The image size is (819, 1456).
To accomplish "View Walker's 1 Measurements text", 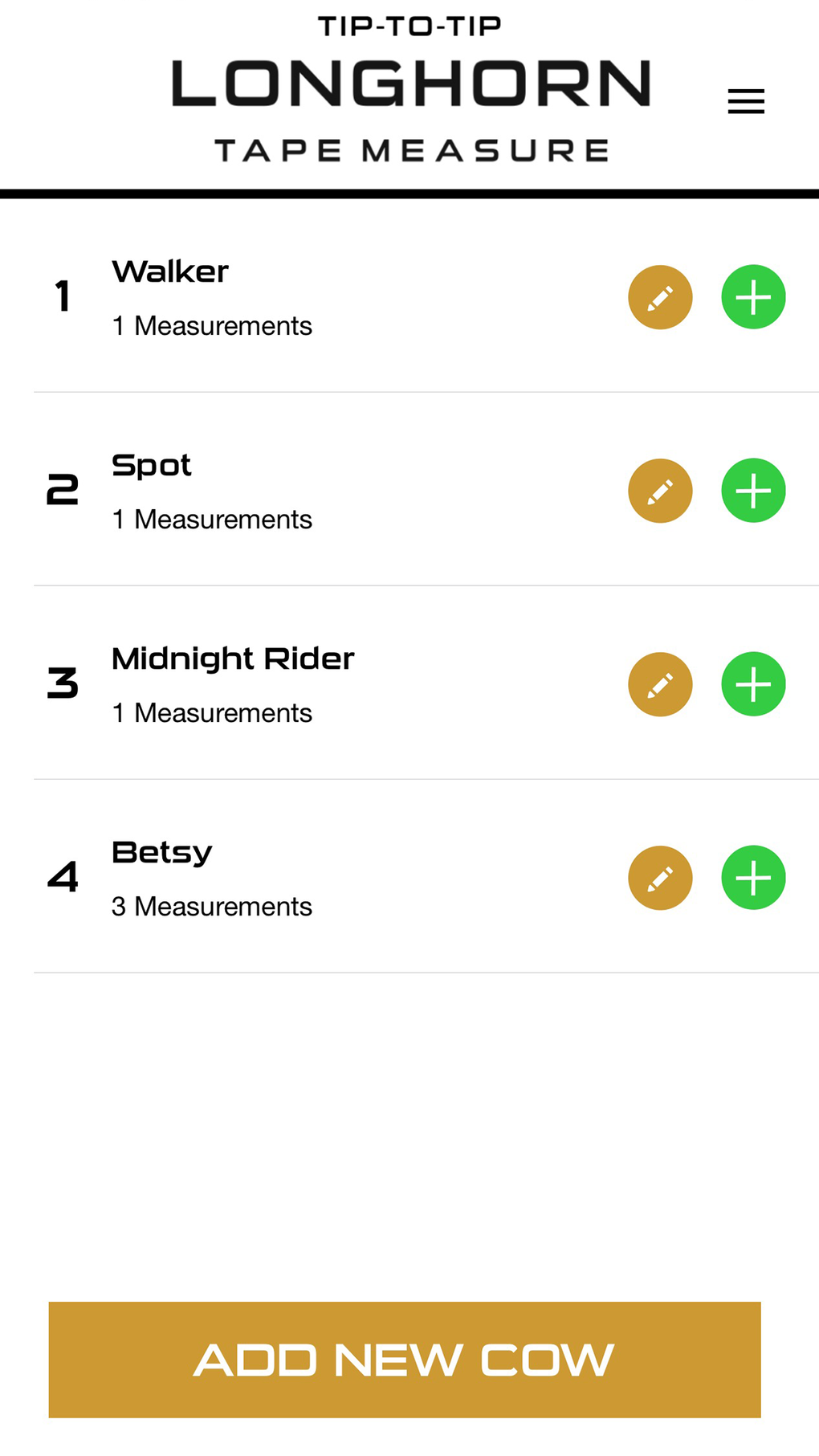I will point(212,326).
